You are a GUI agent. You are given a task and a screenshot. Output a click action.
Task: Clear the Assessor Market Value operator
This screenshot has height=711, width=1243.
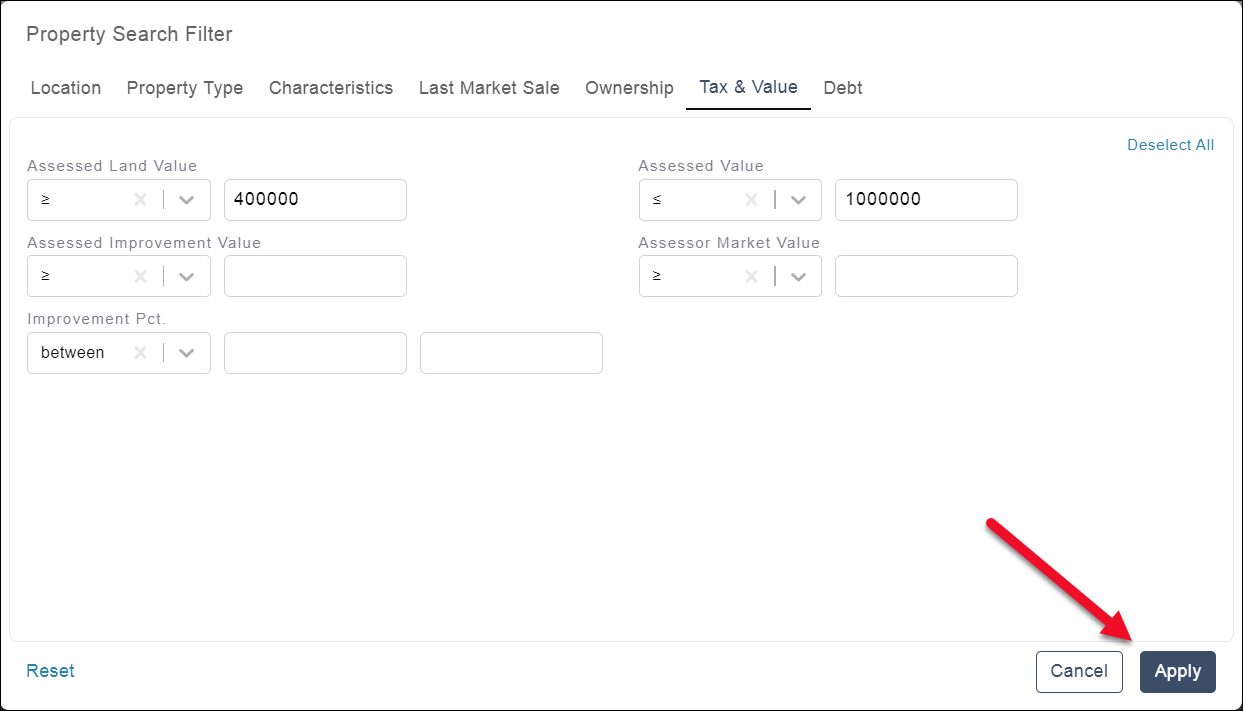tap(752, 276)
